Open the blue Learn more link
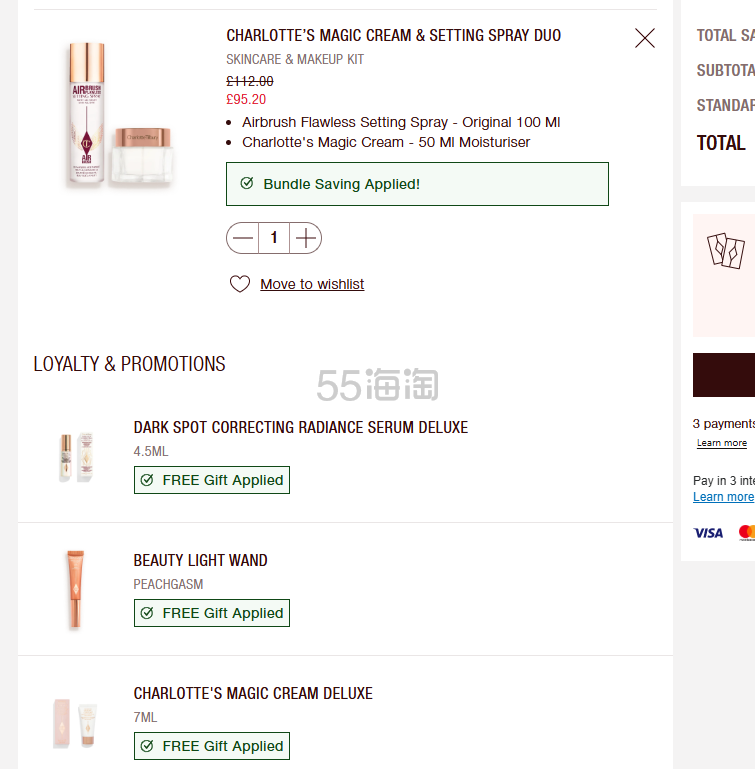 pyautogui.click(x=724, y=497)
